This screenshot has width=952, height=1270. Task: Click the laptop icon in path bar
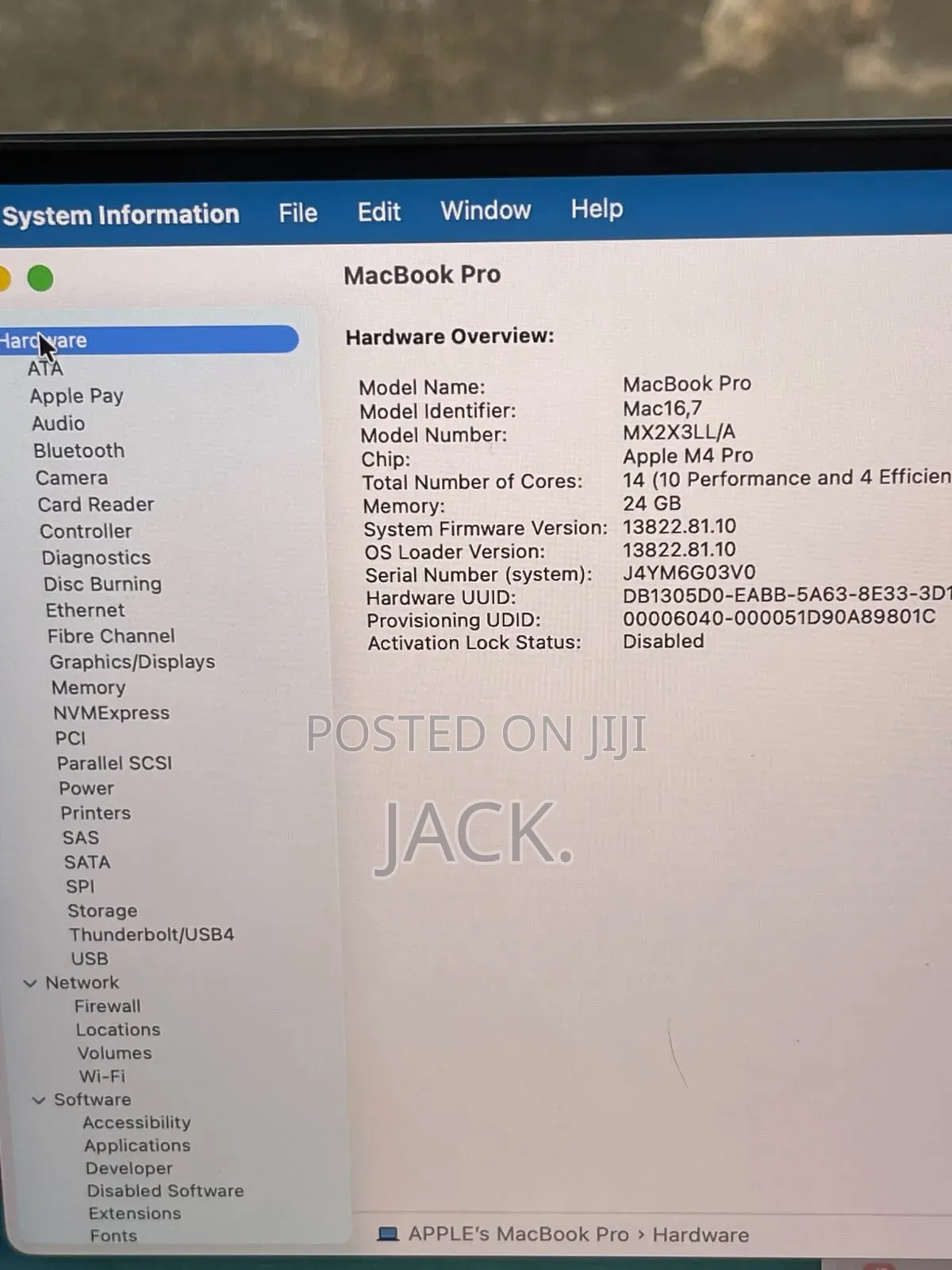(x=388, y=1234)
